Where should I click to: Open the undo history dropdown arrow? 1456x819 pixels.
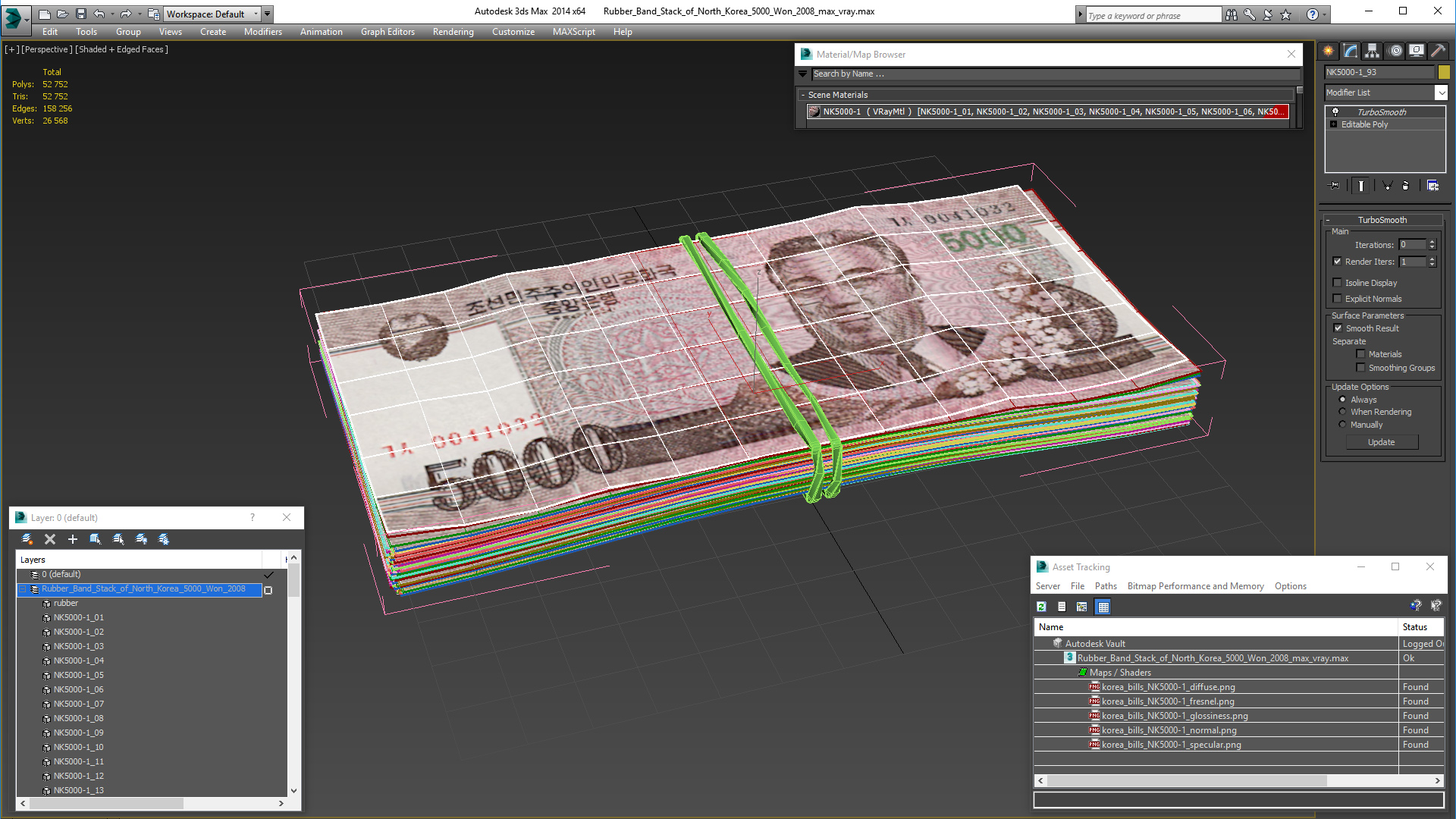click(112, 14)
